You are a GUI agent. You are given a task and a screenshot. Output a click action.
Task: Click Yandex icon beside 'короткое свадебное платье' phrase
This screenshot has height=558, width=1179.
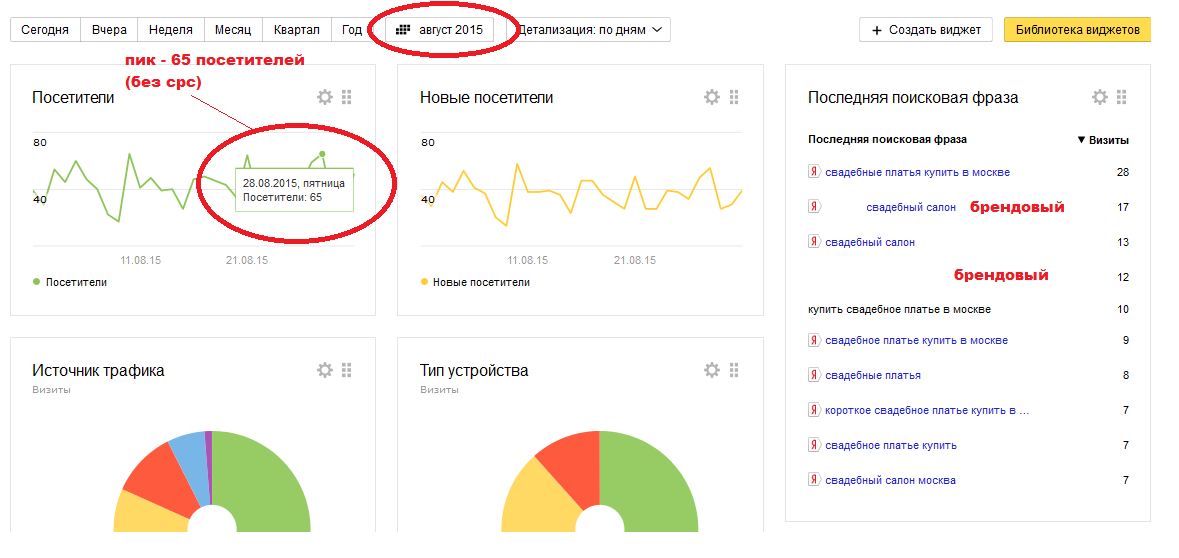pyautogui.click(x=814, y=410)
